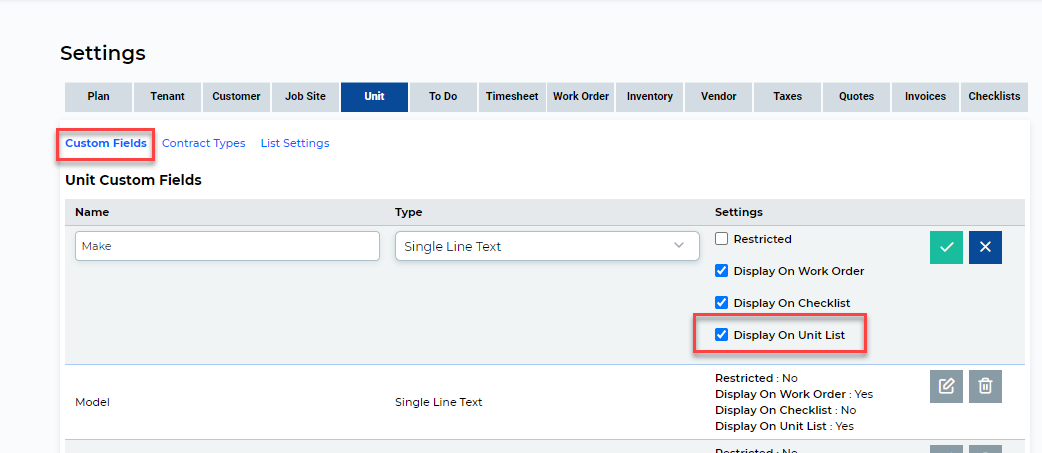Click the Name column header
The width and height of the screenshot is (1042, 453).
pos(92,213)
